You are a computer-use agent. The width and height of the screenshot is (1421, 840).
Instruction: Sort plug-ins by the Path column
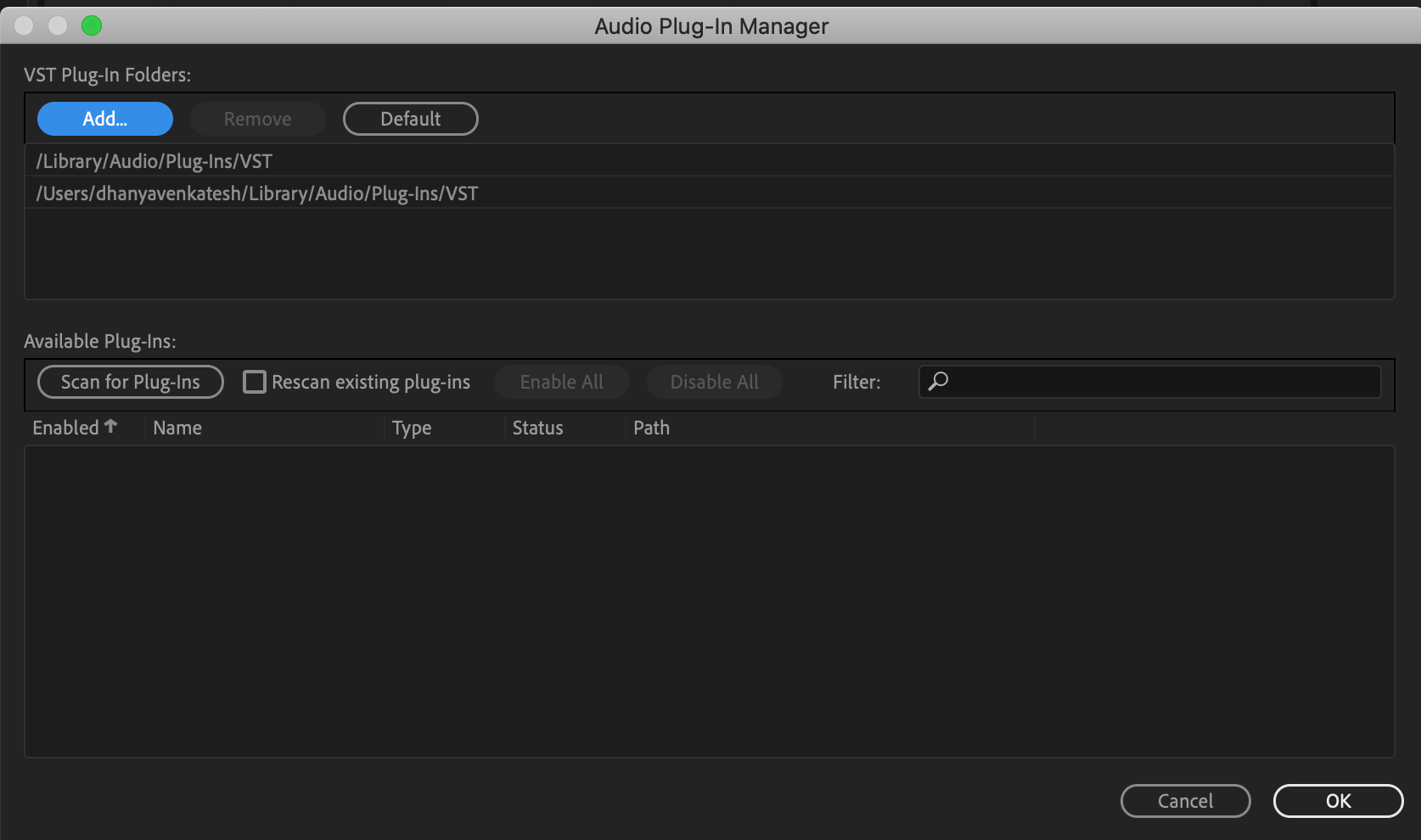click(x=651, y=427)
